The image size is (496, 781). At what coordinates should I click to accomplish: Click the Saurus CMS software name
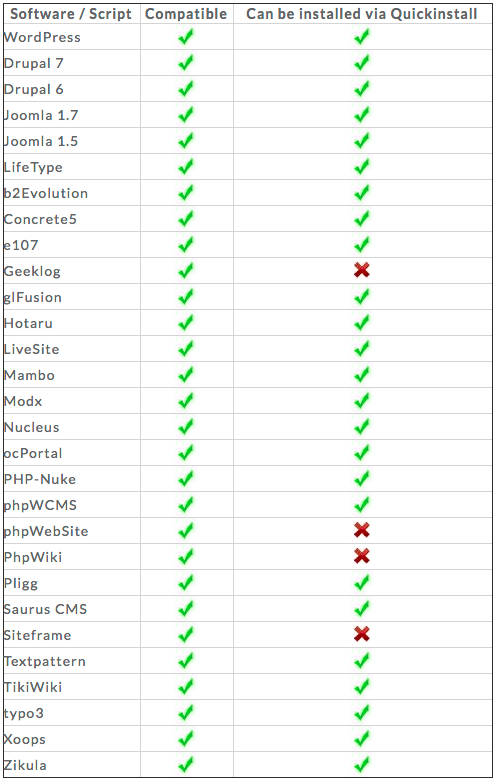pos(45,609)
